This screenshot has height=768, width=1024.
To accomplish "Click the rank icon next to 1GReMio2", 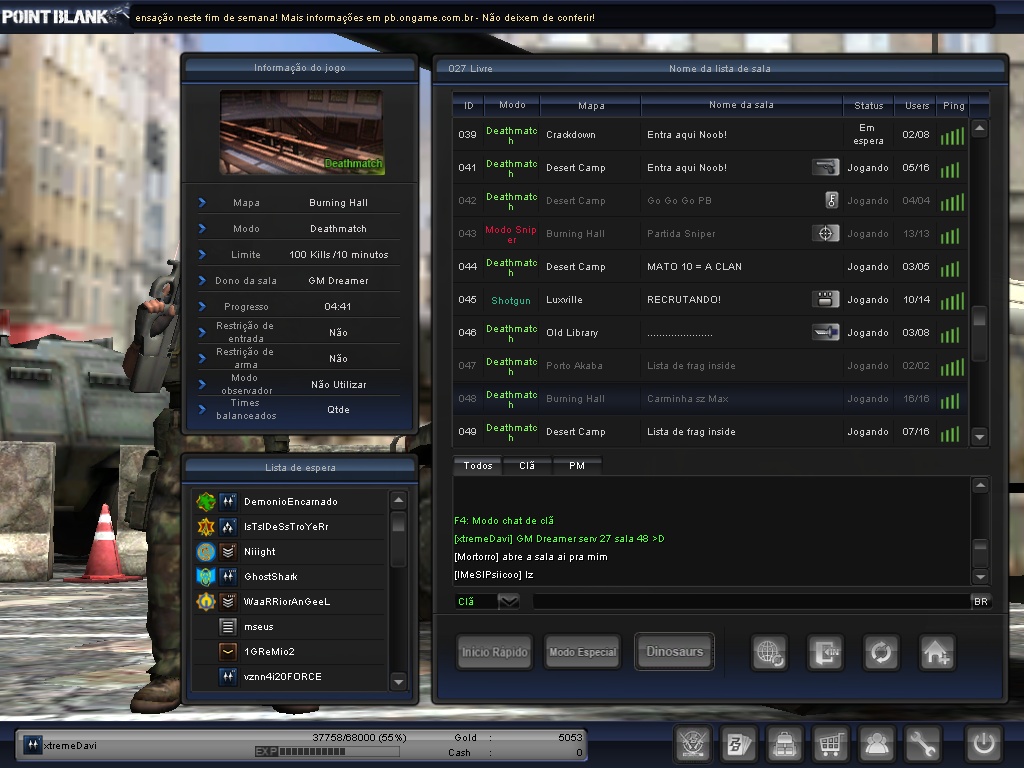I will click(228, 652).
